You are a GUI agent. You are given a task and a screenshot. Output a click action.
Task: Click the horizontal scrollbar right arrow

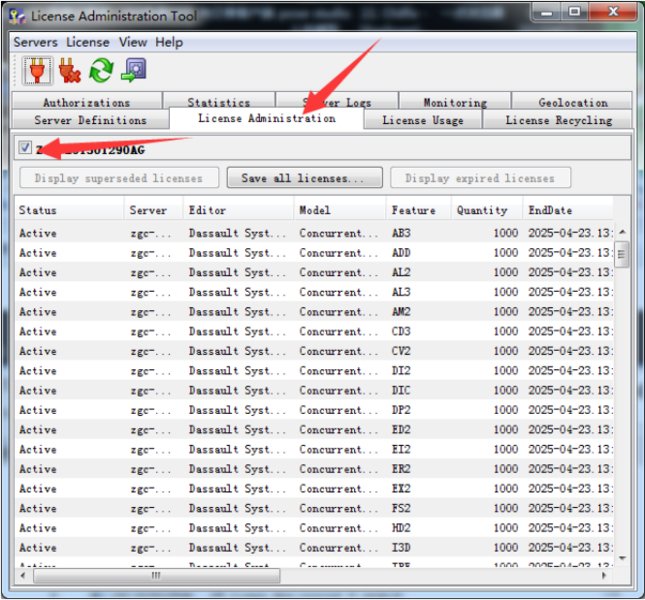(x=605, y=576)
